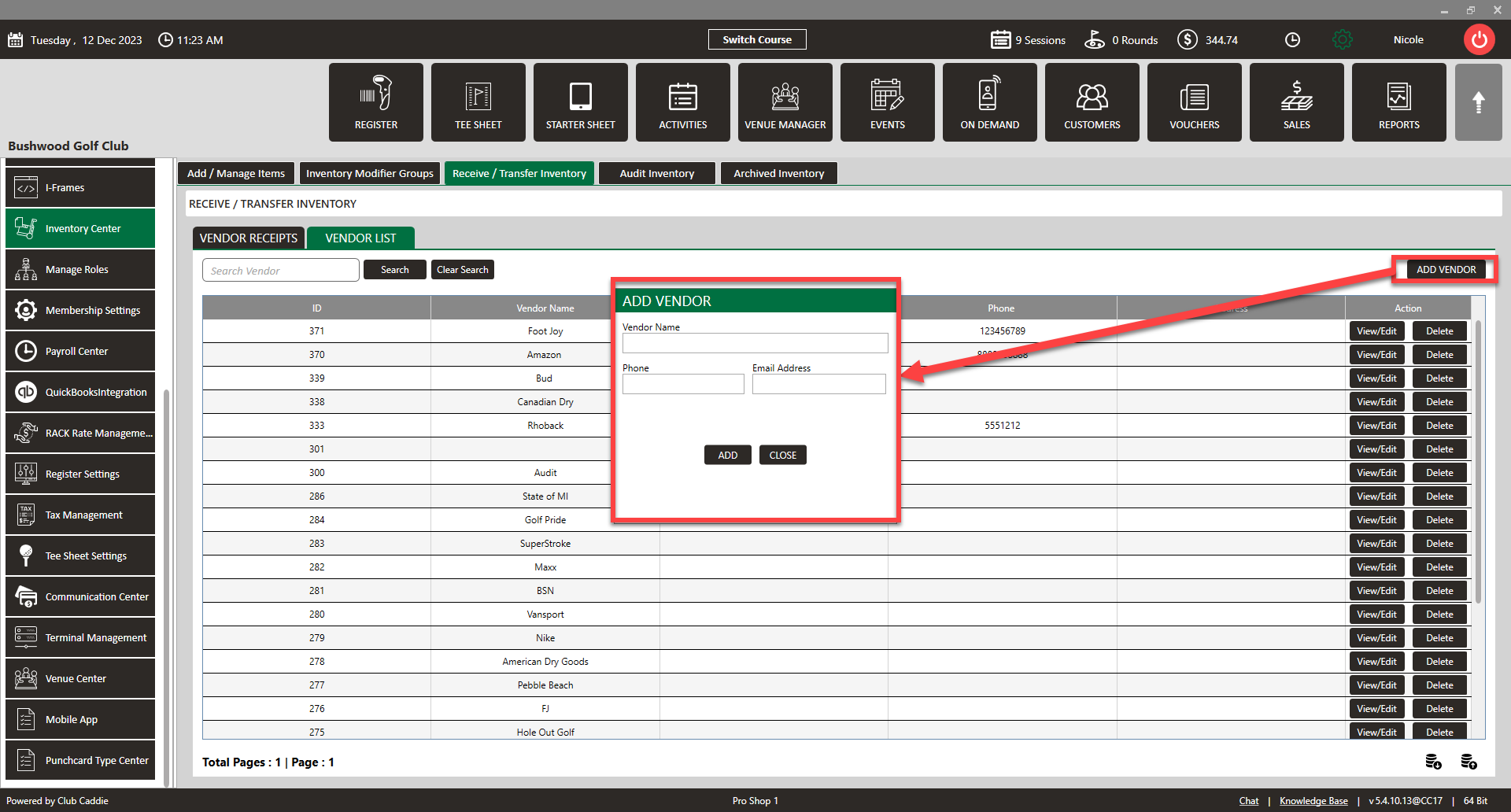The height and width of the screenshot is (812, 1511).
Task: Open the Events module
Action: [888, 102]
